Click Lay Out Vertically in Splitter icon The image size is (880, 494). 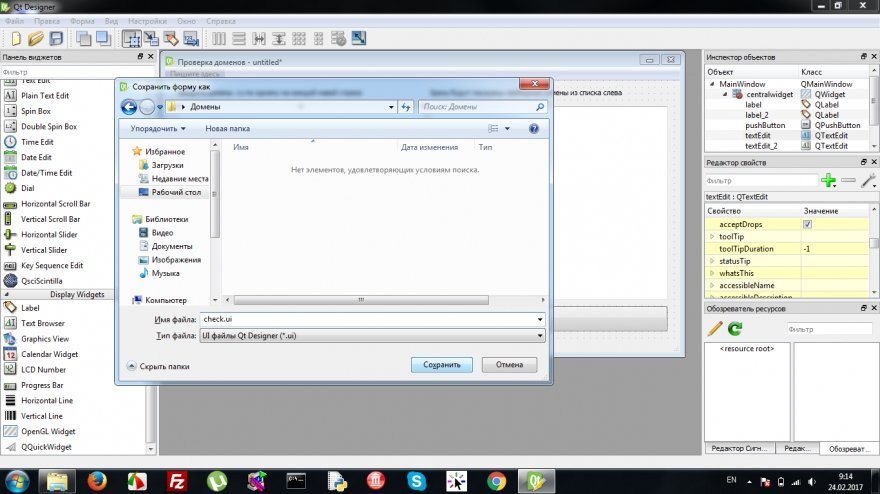point(279,38)
